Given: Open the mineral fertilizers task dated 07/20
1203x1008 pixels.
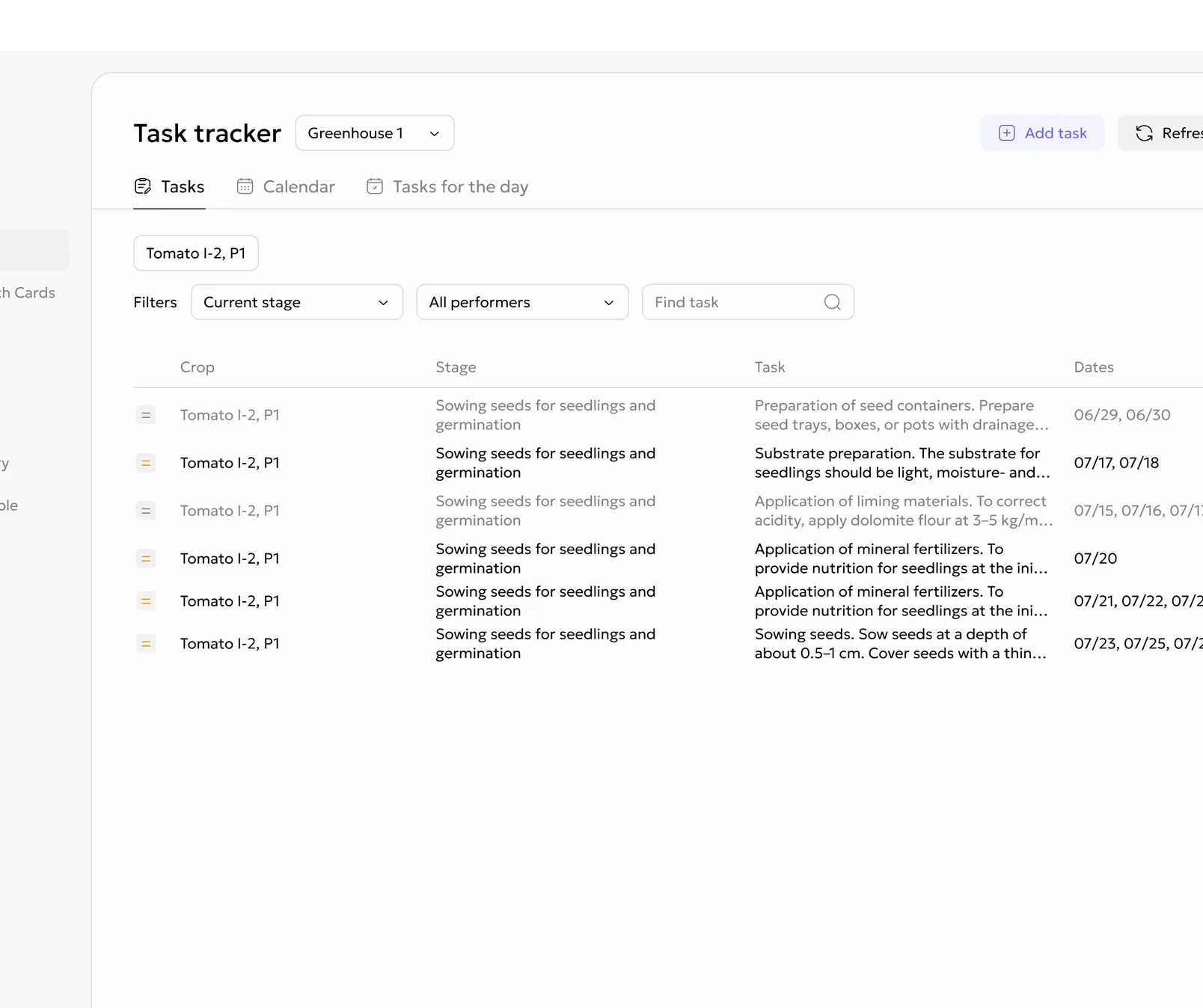Looking at the screenshot, I should pos(902,559).
